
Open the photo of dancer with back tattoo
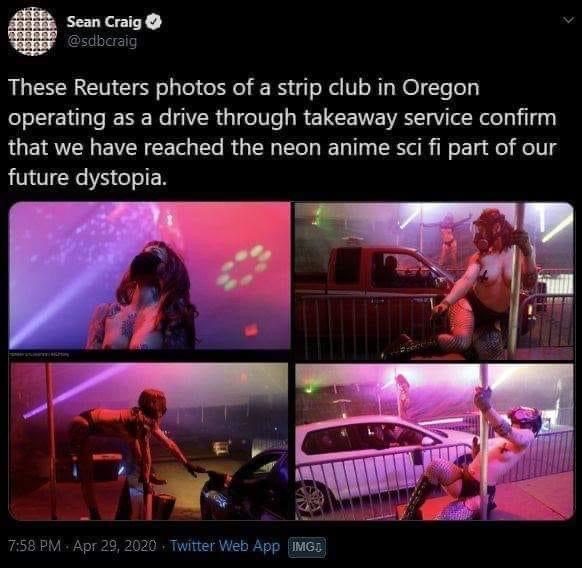click(150, 275)
